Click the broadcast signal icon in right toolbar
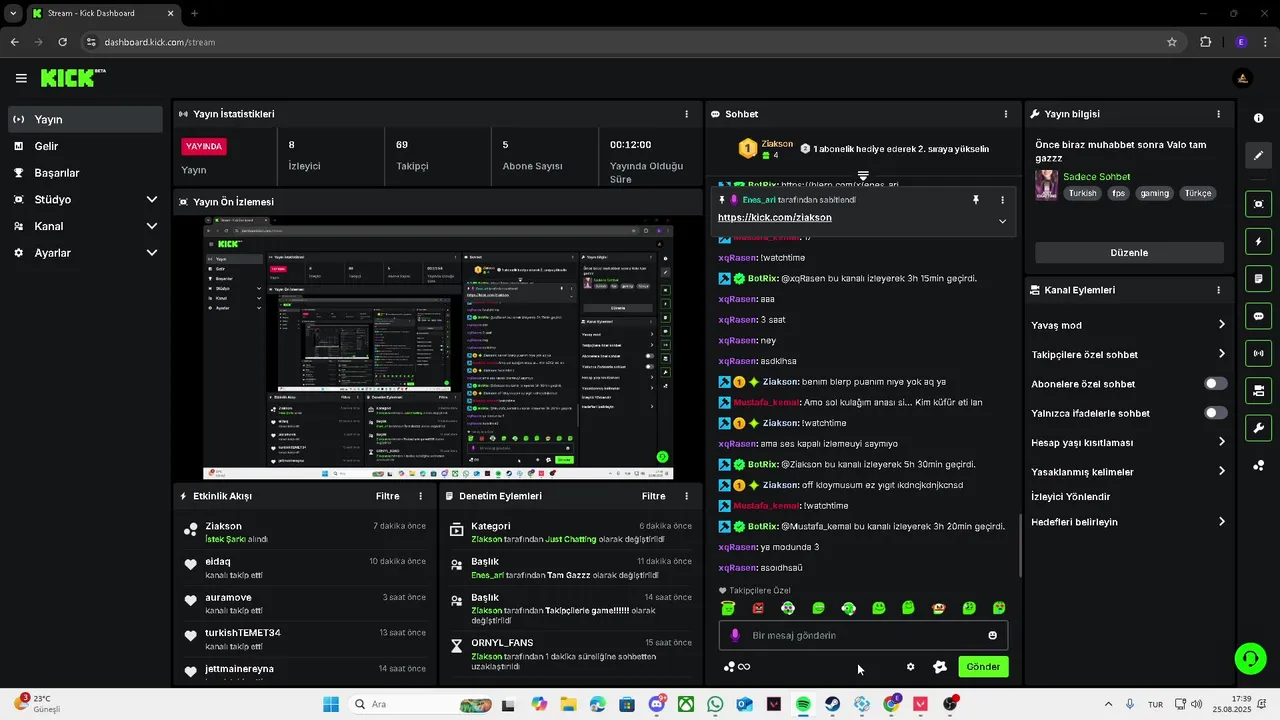 pos(1258,353)
